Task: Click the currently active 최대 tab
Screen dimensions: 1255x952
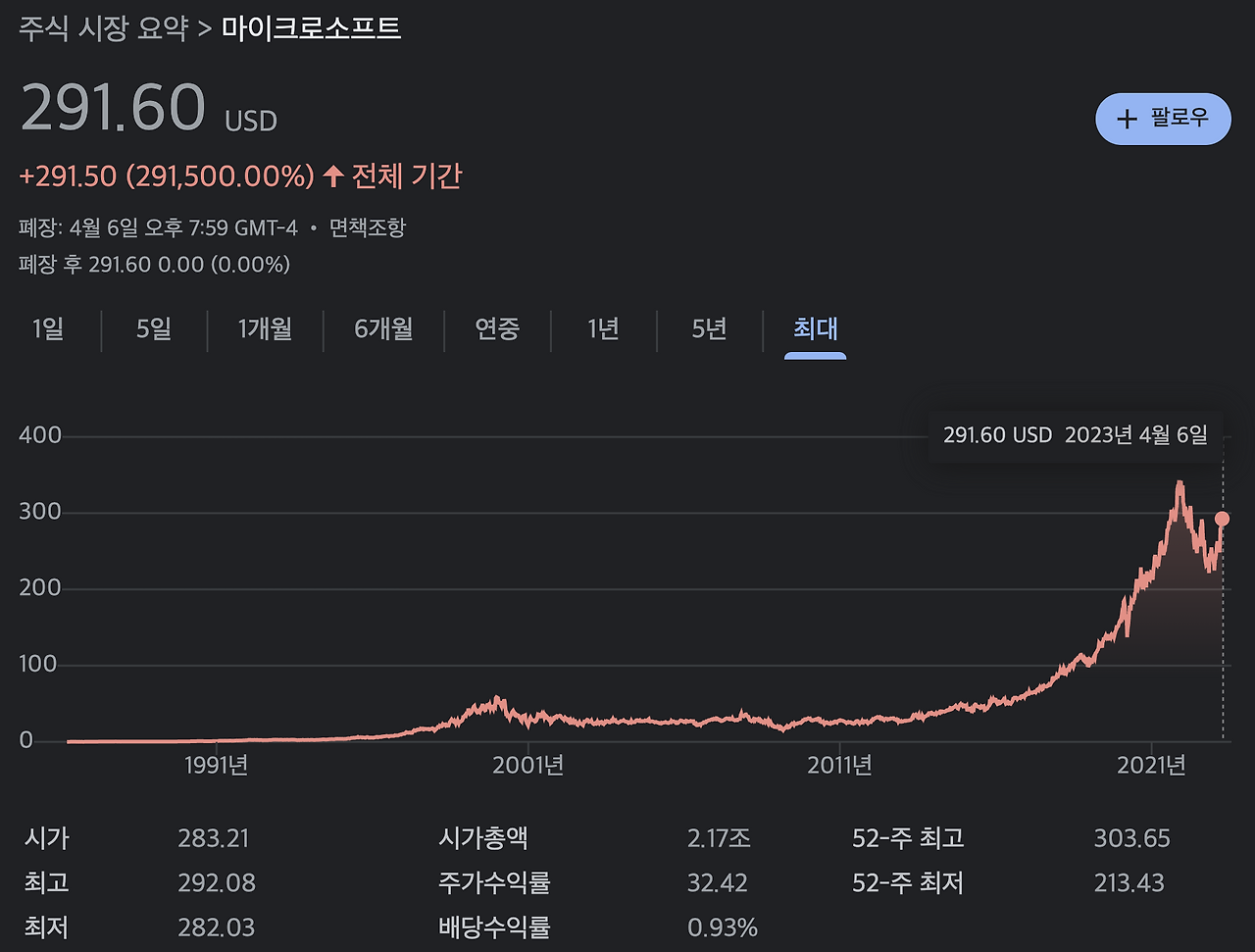Action: (816, 330)
